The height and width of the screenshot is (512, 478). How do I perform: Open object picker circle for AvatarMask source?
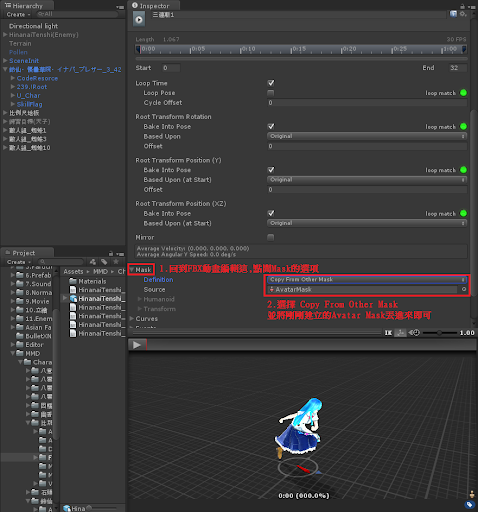click(464, 289)
